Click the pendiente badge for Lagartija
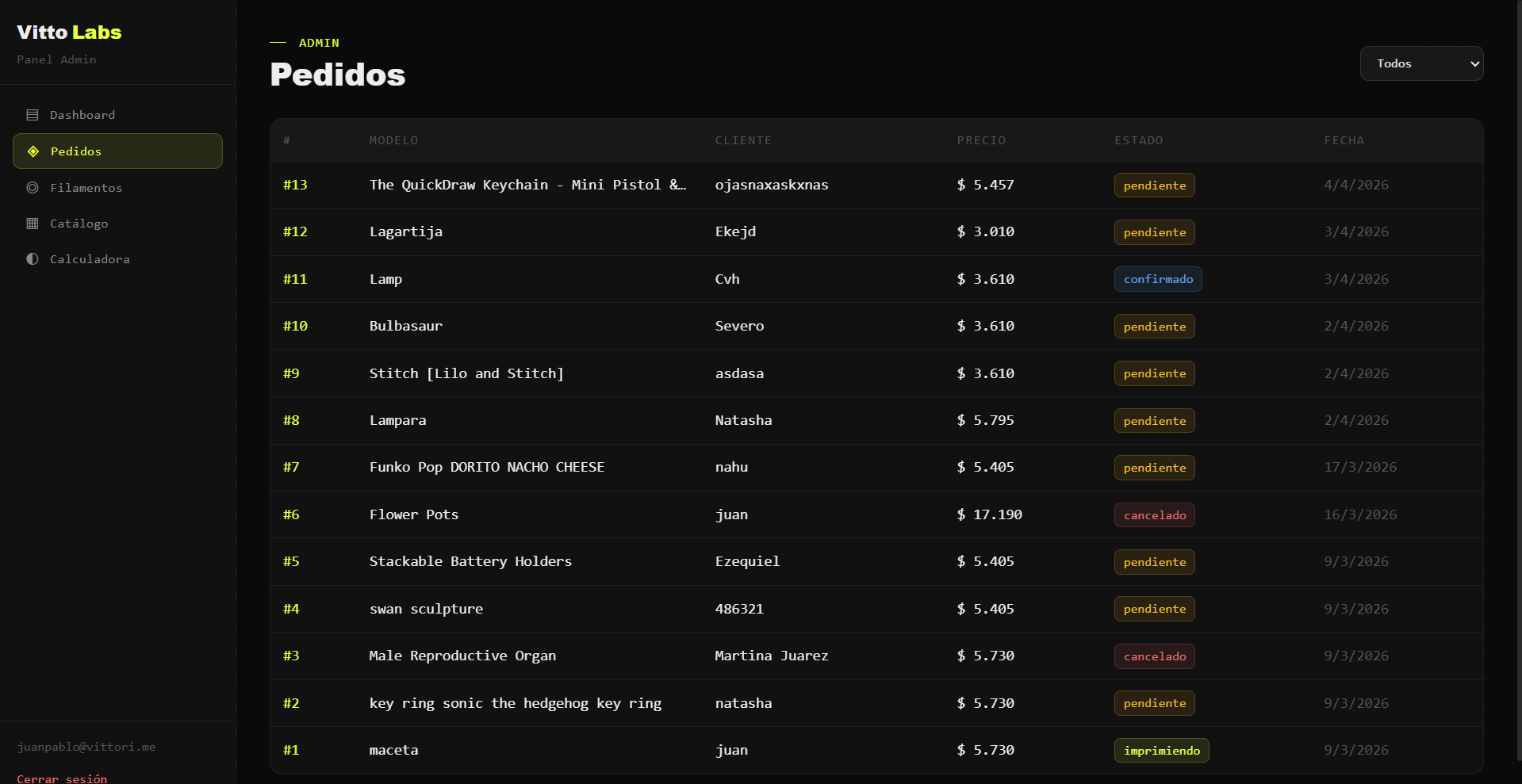The width and height of the screenshot is (1522, 784). (1154, 232)
